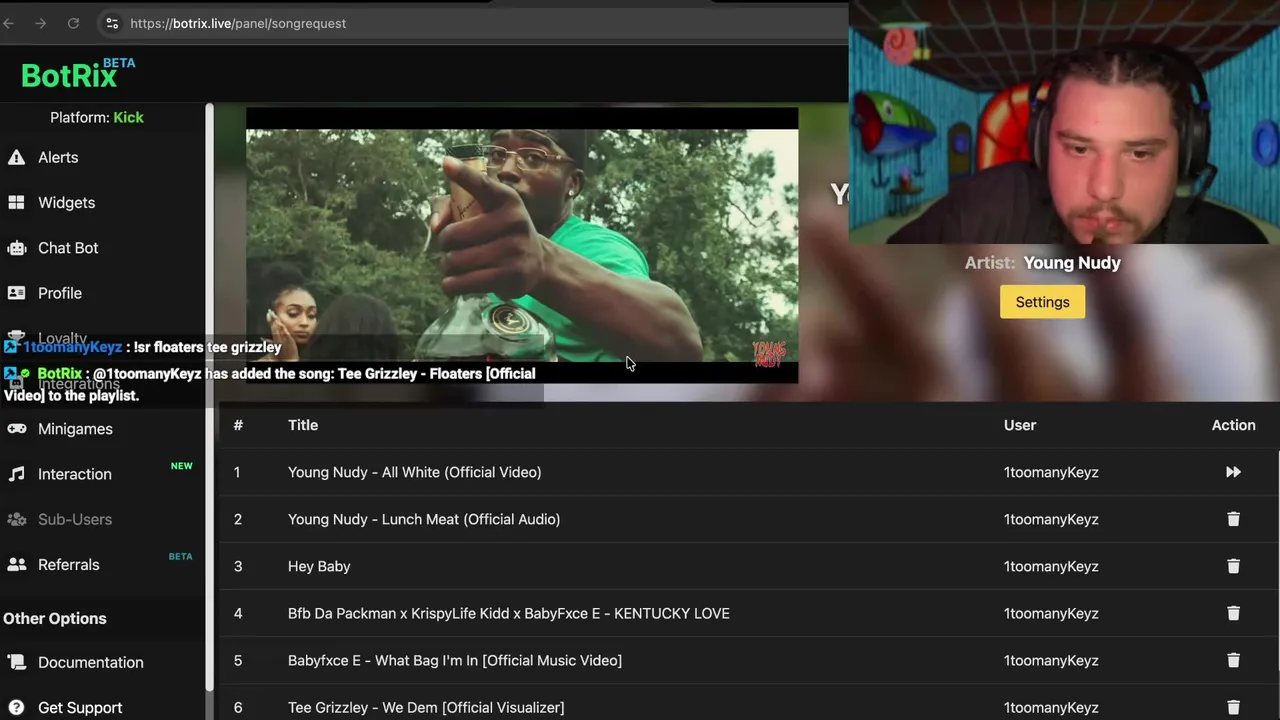Click the yellow Settings button
This screenshot has width=1280, height=720.
click(x=1042, y=302)
